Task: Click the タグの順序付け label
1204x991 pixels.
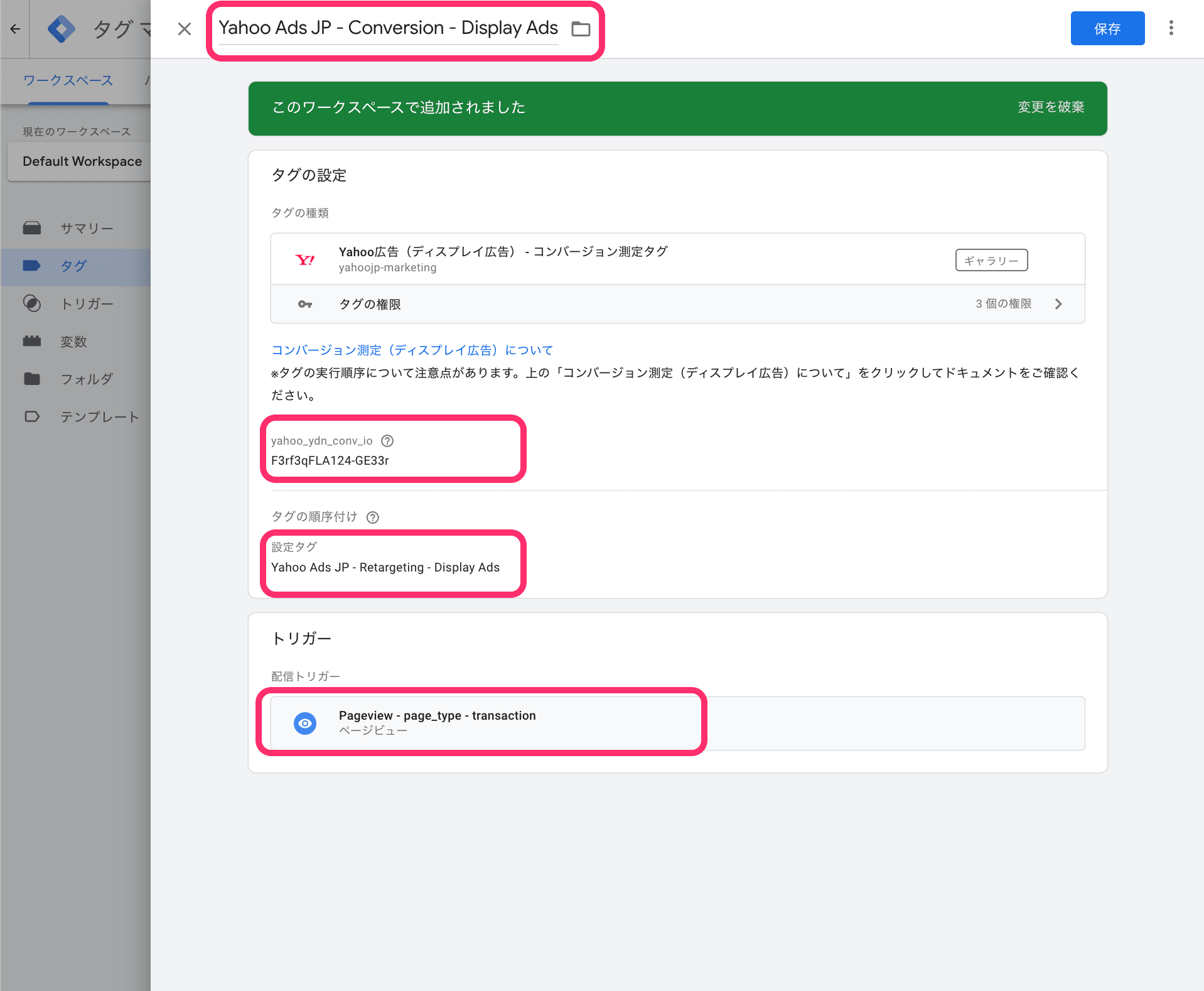Action: click(x=314, y=517)
